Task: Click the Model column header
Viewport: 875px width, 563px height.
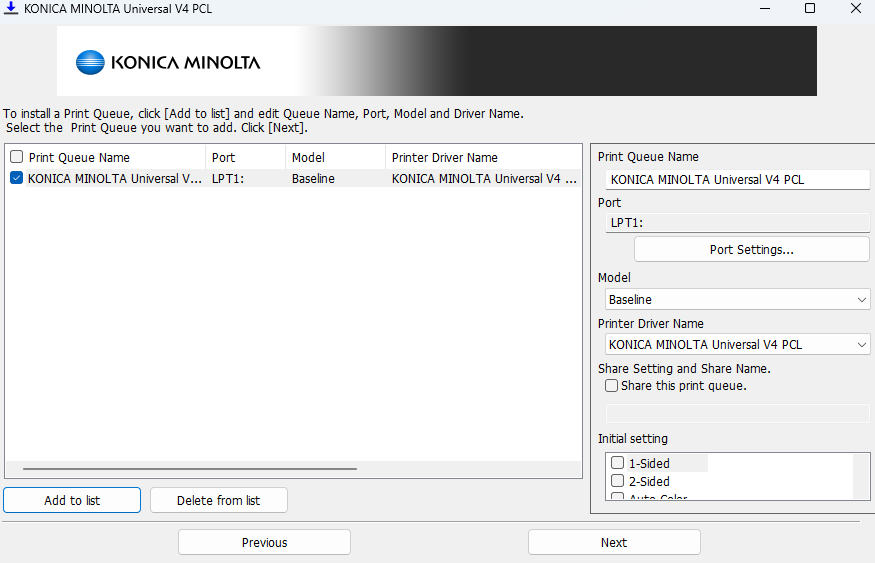Action: pyautogui.click(x=334, y=157)
